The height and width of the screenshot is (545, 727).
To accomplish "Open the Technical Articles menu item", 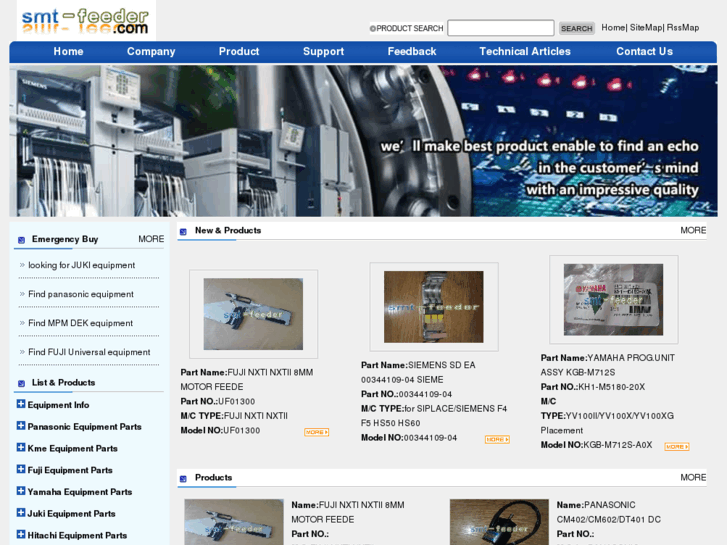I will point(525,51).
